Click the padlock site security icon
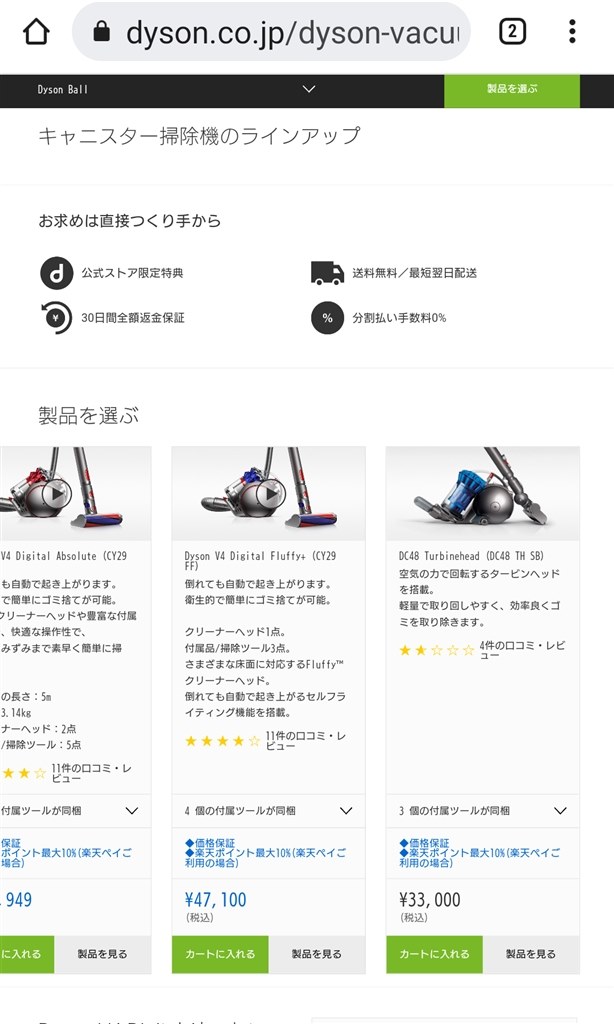 [101, 31]
